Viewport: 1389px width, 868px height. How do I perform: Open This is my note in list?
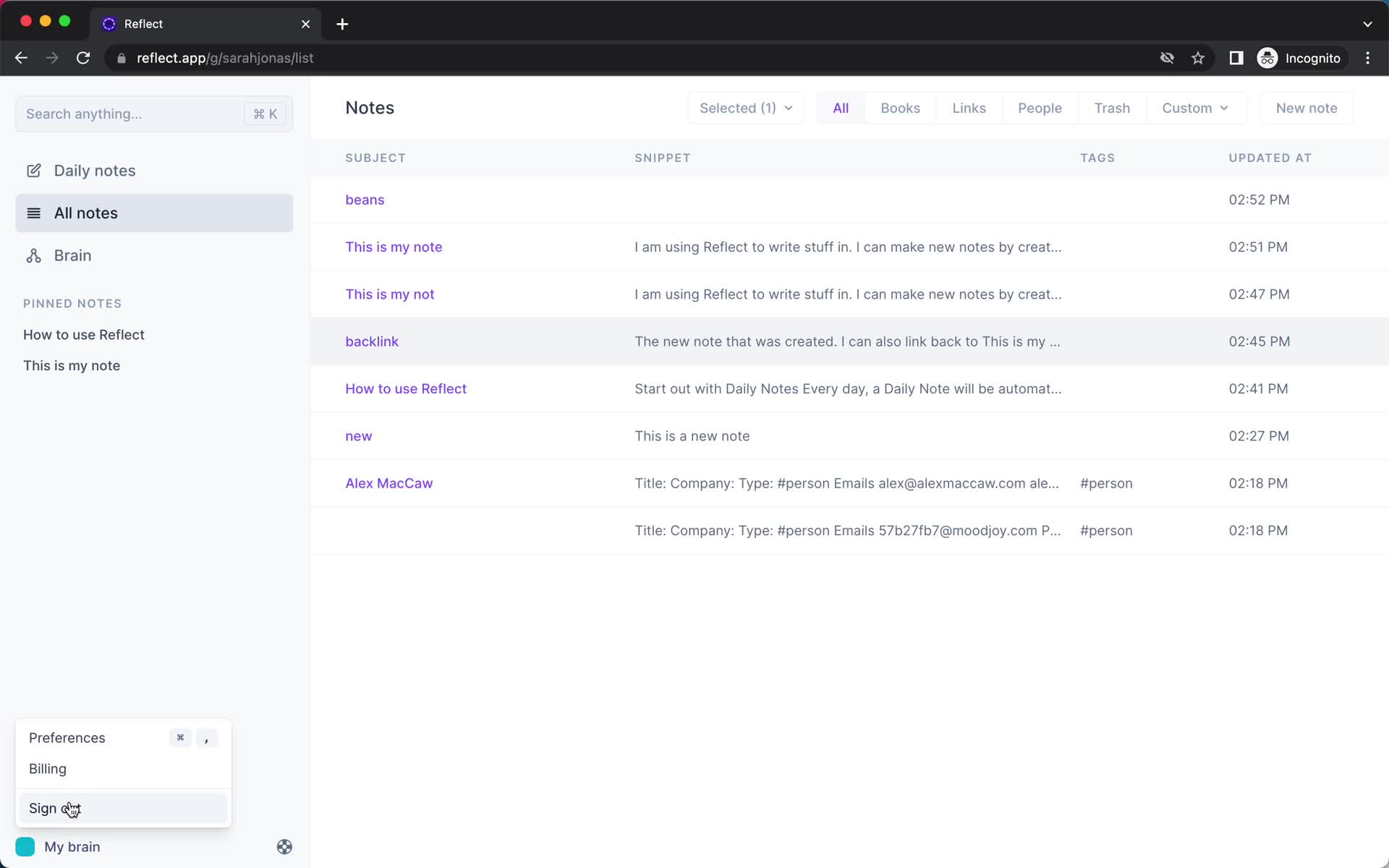coord(394,247)
